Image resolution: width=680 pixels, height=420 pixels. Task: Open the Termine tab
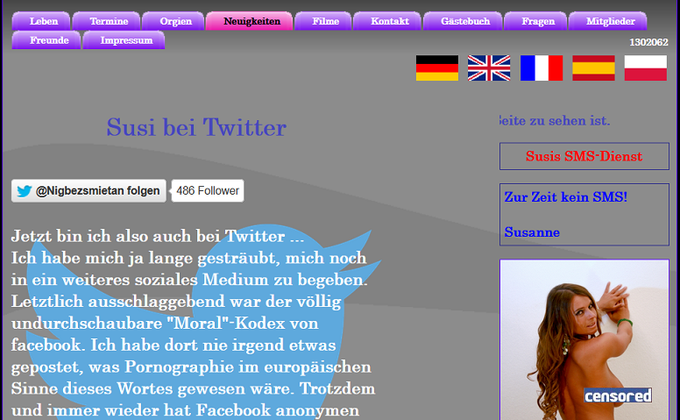(107, 21)
